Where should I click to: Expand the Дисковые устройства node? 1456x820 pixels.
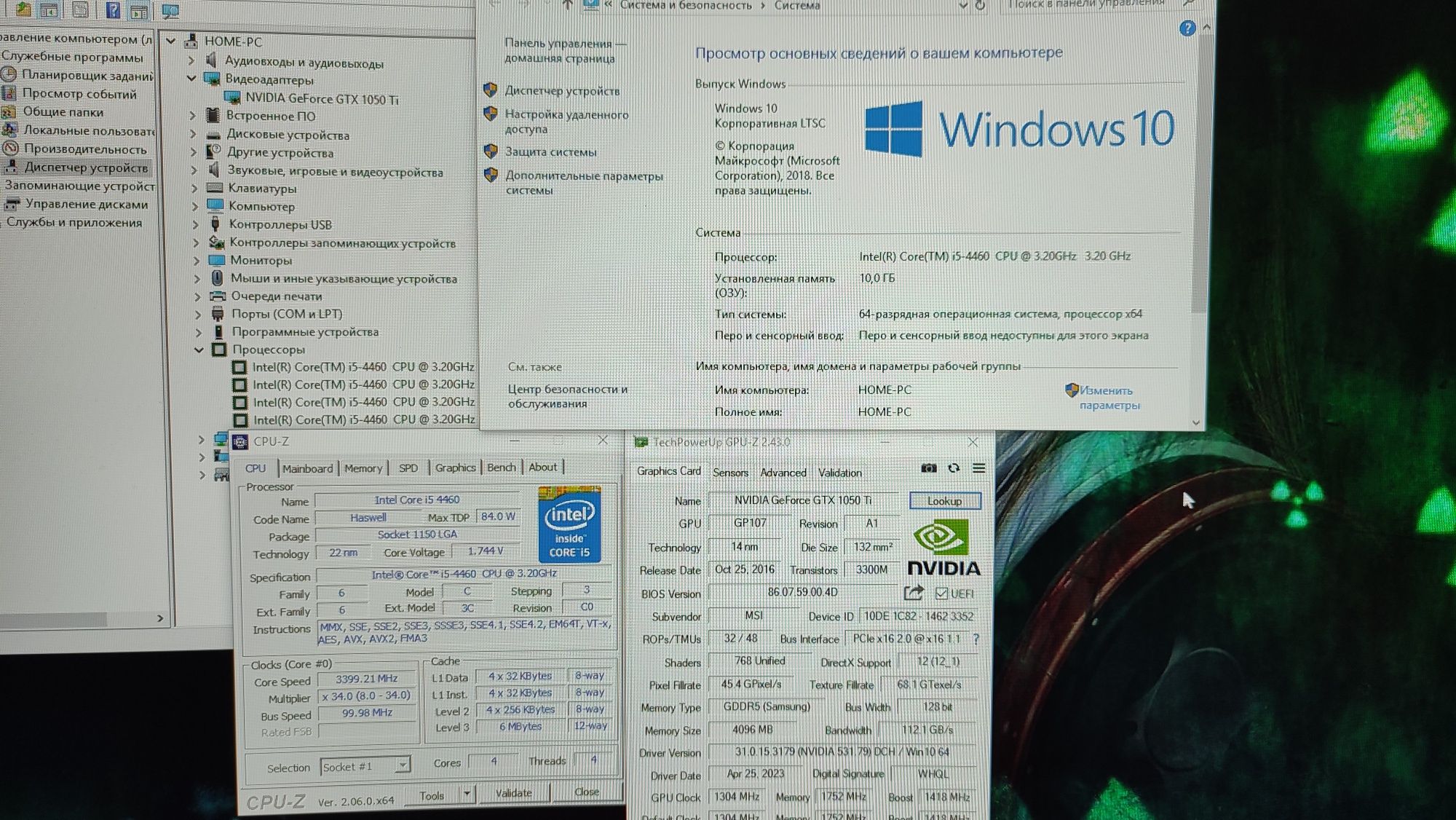tap(193, 134)
